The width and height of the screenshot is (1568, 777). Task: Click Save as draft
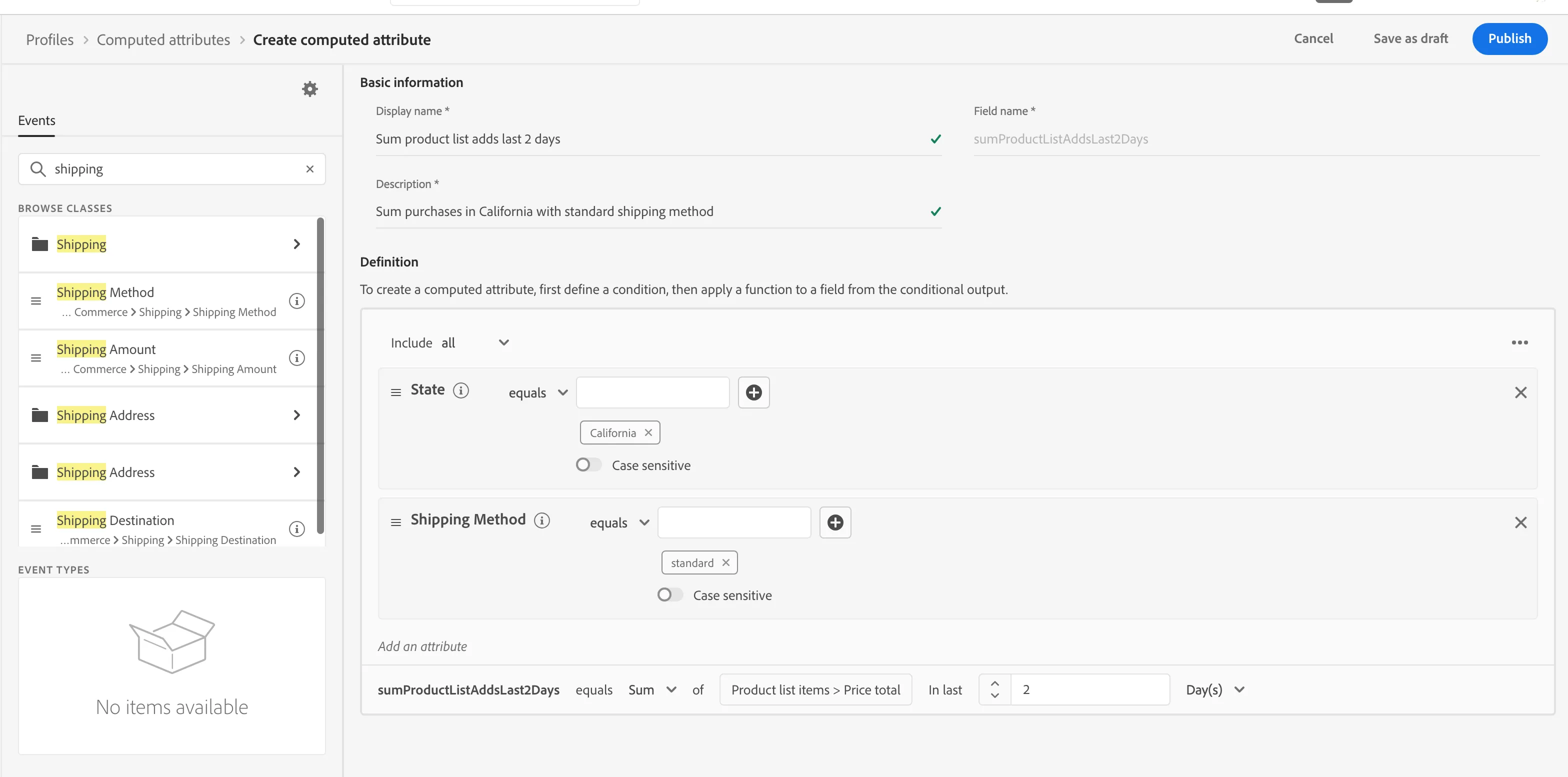(x=1410, y=38)
